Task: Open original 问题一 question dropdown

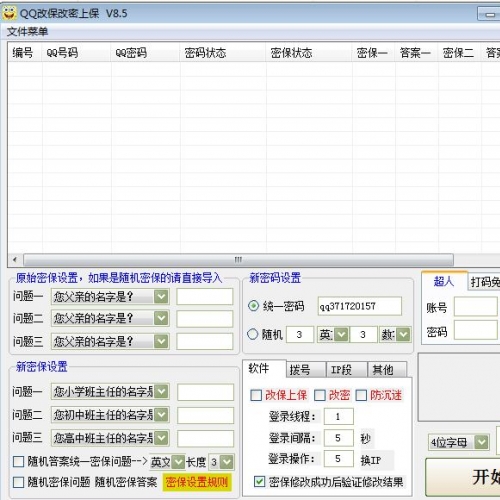Action: tap(161, 296)
